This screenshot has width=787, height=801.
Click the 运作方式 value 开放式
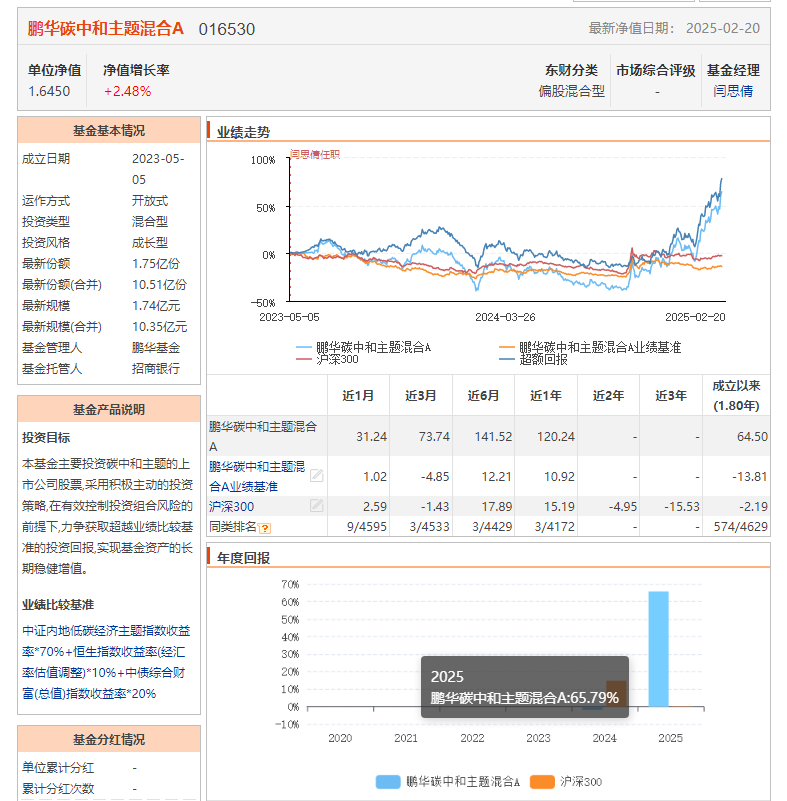point(150,201)
